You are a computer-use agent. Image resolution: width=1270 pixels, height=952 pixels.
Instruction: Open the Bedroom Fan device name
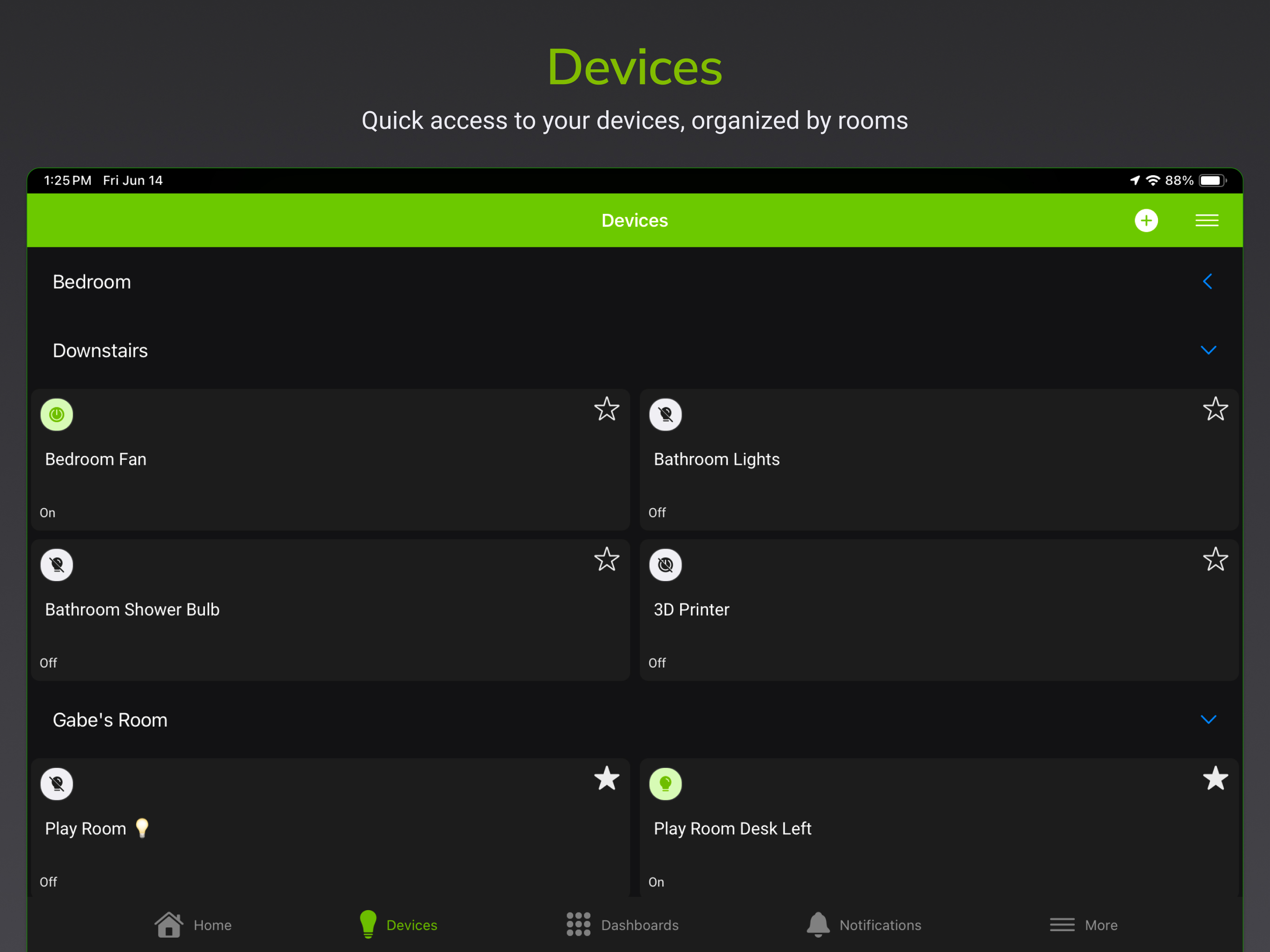coord(96,459)
